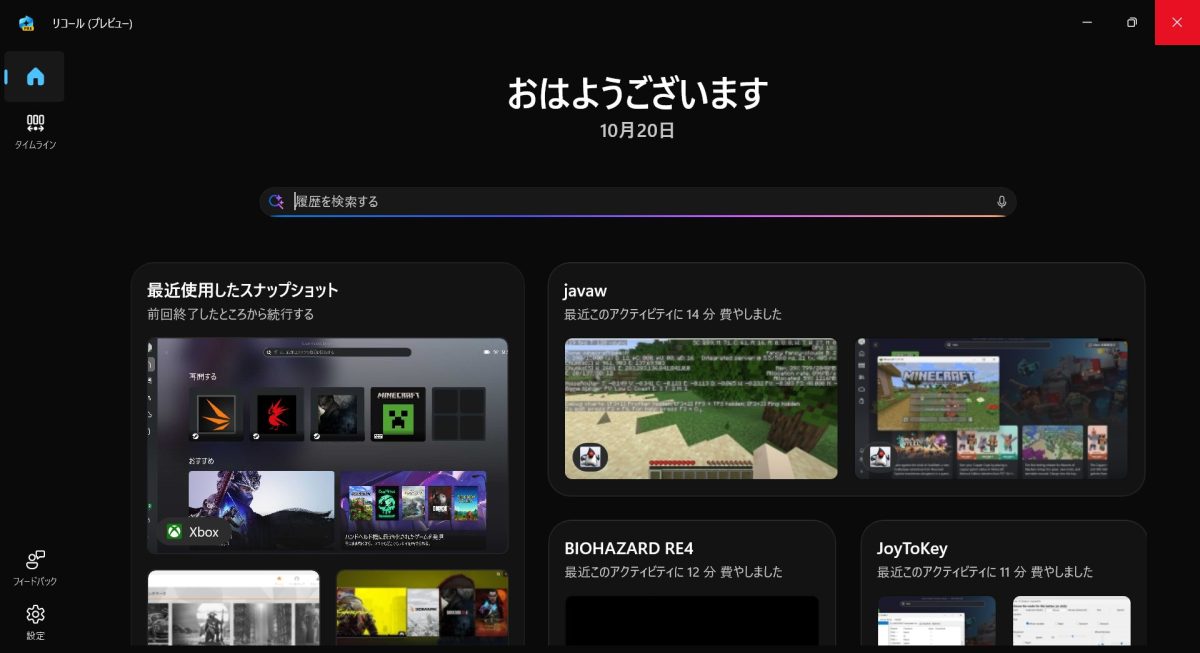Image resolution: width=1200 pixels, height=653 pixels.
Task: Open the yellow Cyberpunk store snapshot
Action: tap(422, 608)
